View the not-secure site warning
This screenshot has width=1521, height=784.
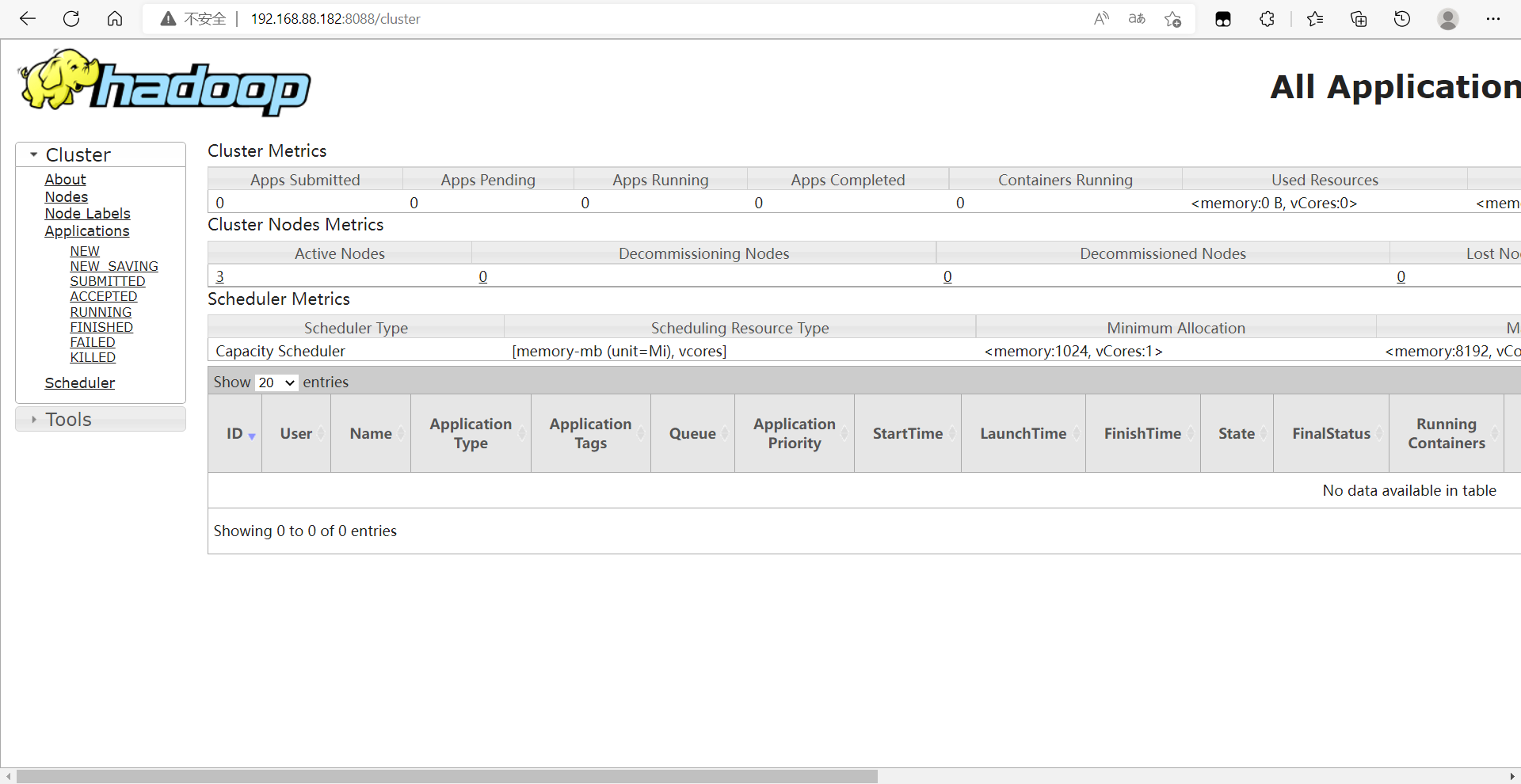coord(193,19)
